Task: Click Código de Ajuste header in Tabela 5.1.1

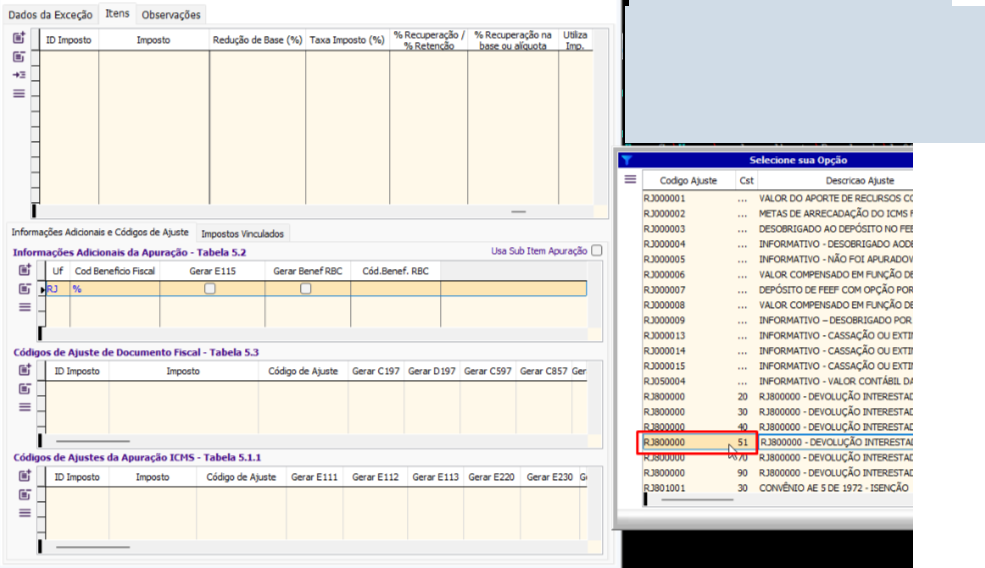Action: click(x=241, y=477)
